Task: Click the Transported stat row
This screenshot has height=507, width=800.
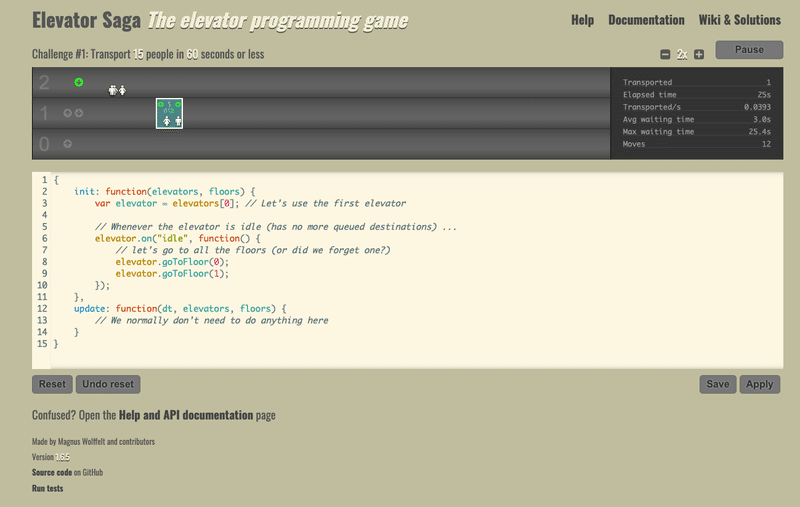Action: coord(696,82)
